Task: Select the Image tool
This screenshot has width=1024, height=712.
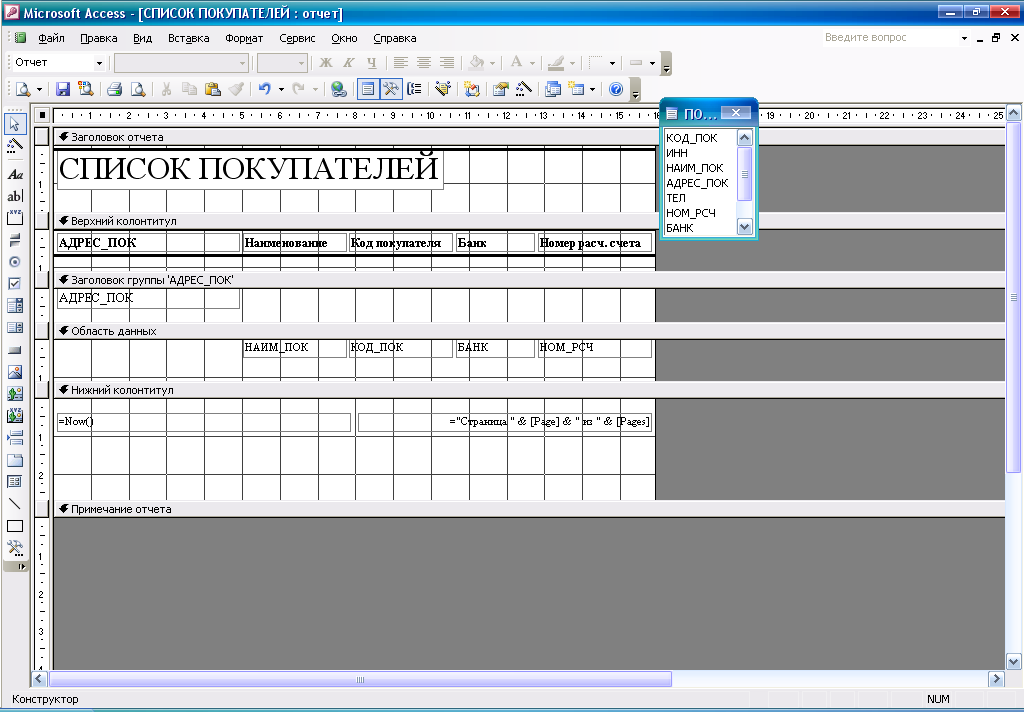Action: [x=14, y=372]
